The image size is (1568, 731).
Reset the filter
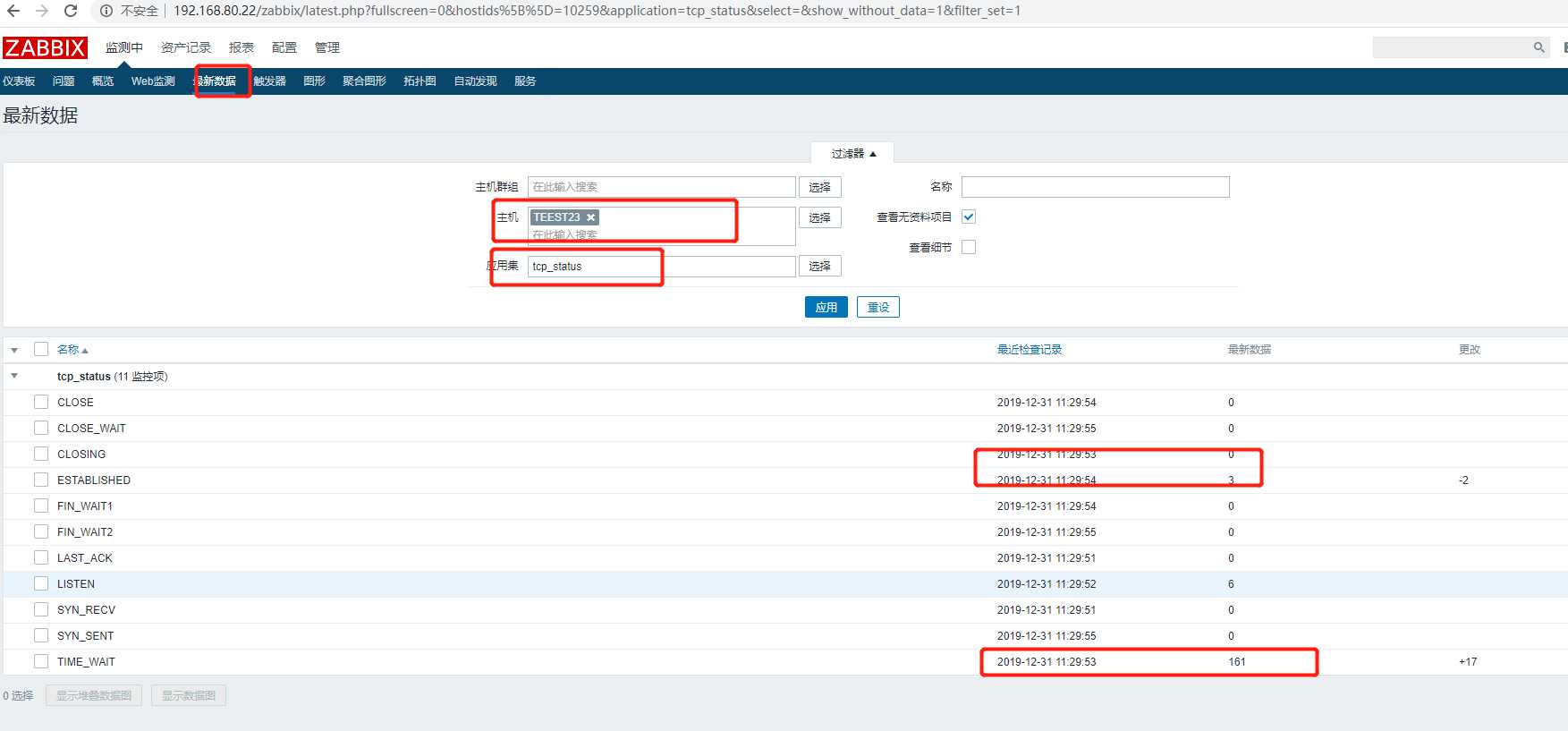pos(878,307)
